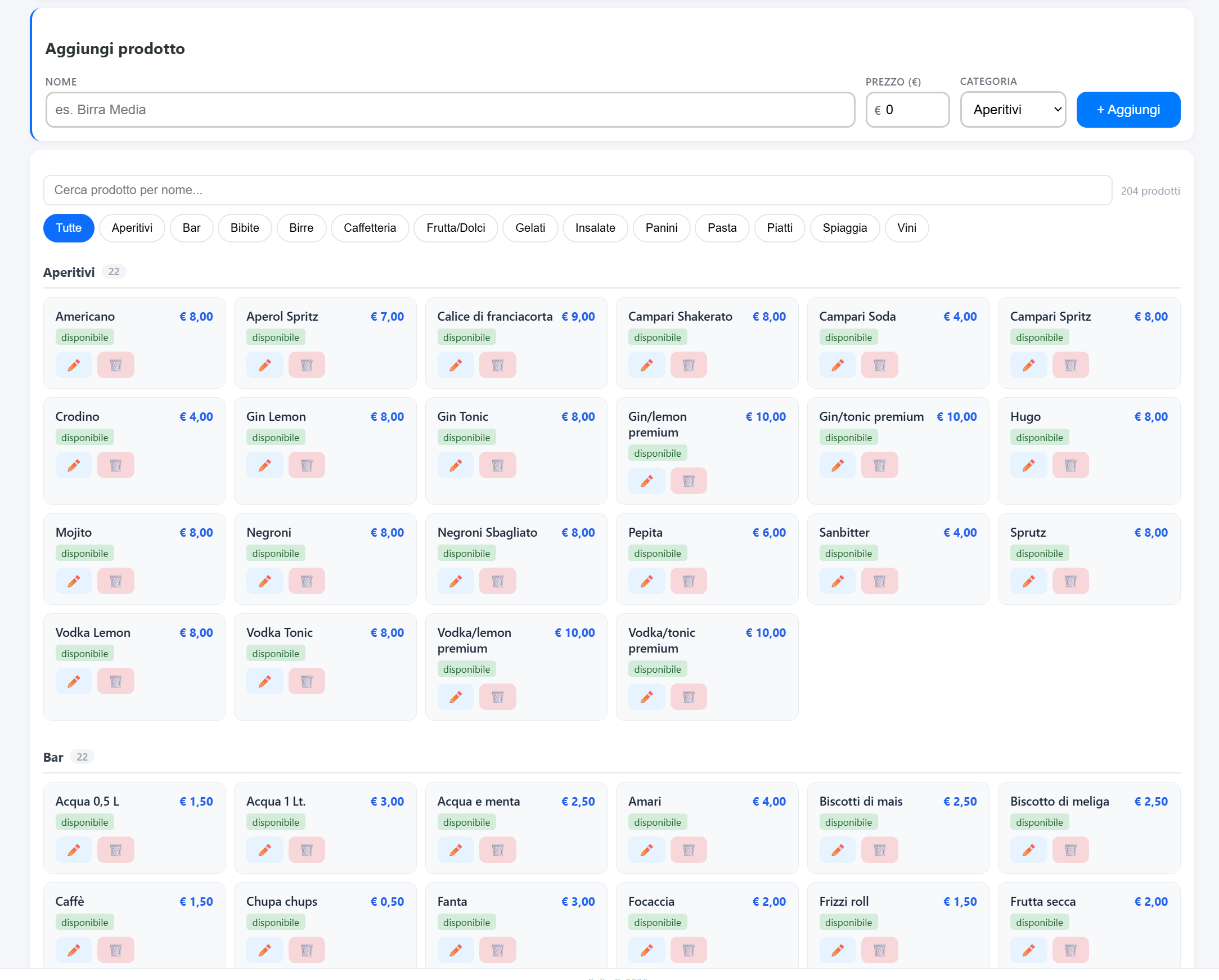Delete the Americano product with trash icon

pos(115,365)
